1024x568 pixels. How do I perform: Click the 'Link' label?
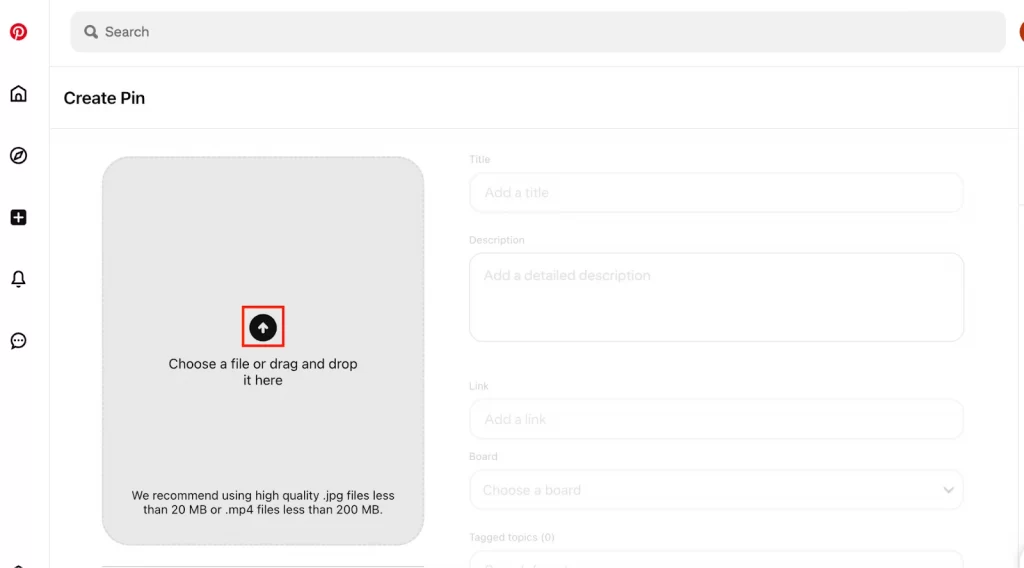point(479,386)
